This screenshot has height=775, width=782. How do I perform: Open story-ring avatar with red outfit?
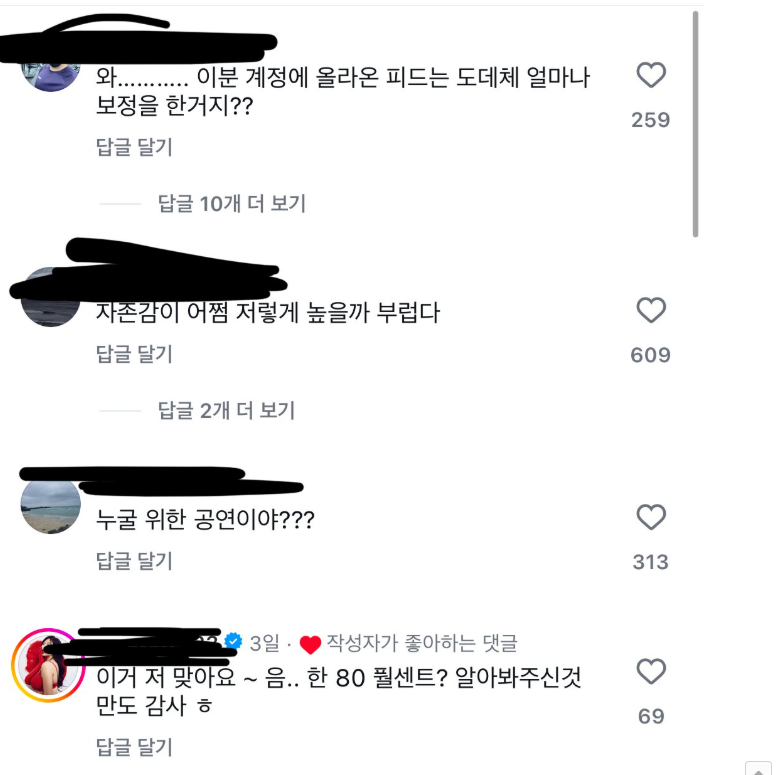(48, 665)
